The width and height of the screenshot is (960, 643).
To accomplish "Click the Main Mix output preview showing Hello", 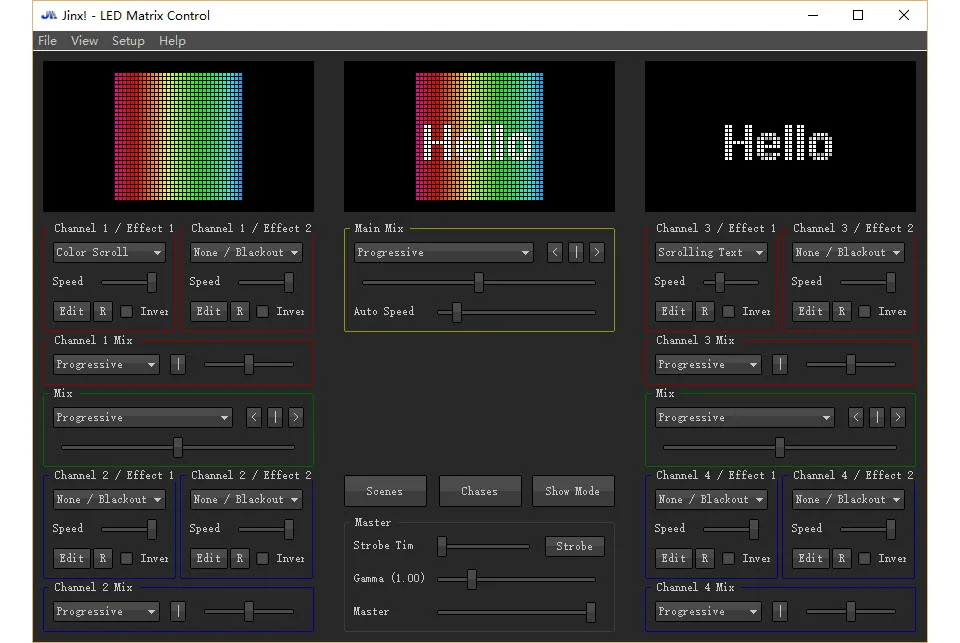I will 479,137.
